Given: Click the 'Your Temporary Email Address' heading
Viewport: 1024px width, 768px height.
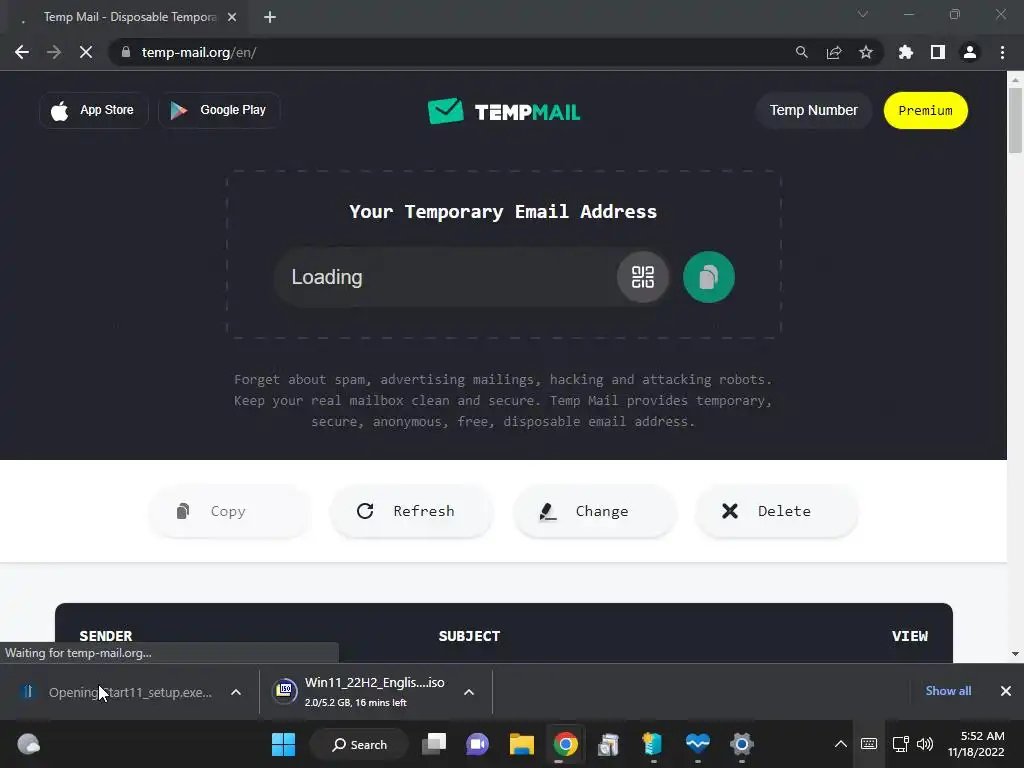Looking at the screenshot, I should click(503, 212).
